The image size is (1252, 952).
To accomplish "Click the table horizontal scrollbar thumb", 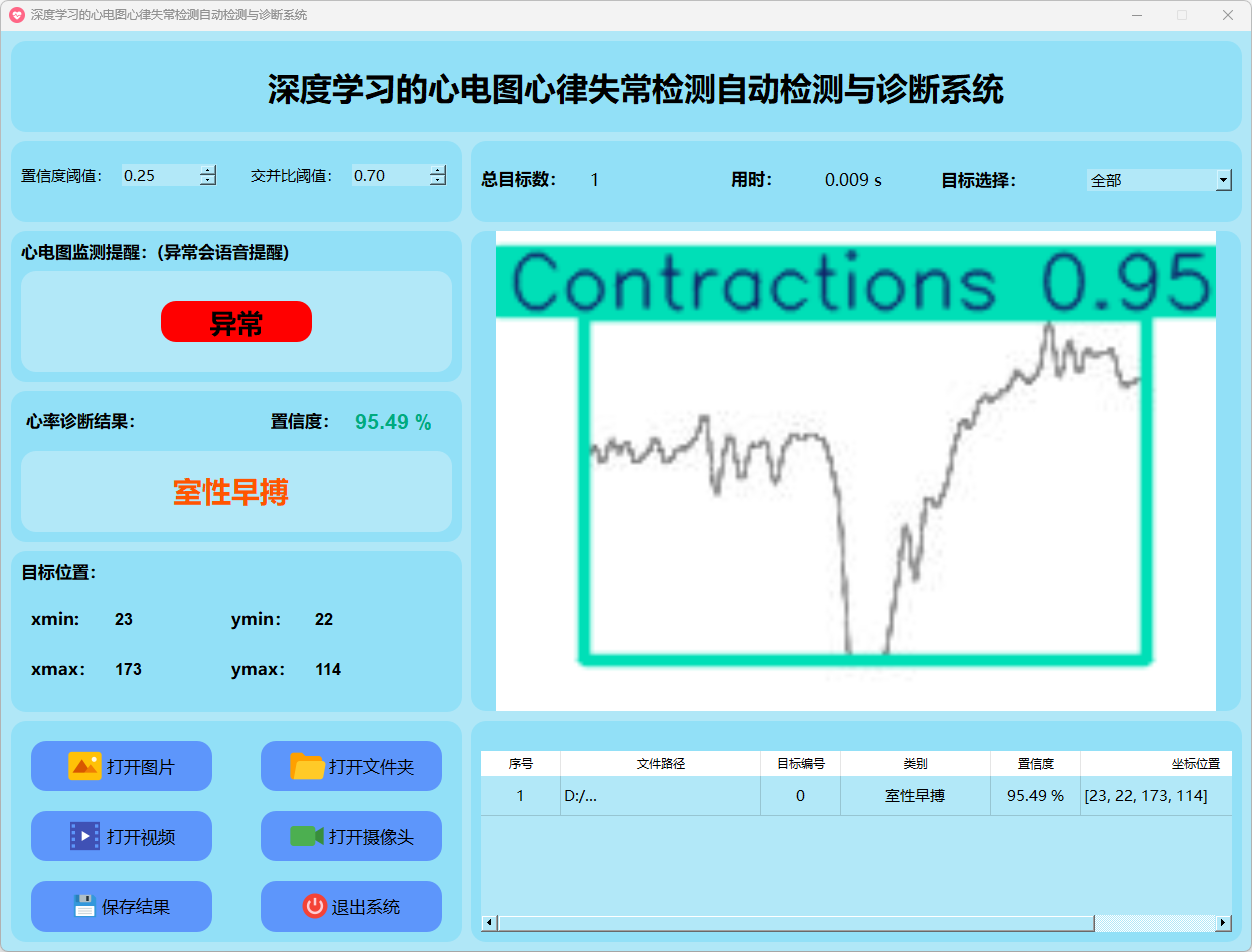I will pos(796,922).
